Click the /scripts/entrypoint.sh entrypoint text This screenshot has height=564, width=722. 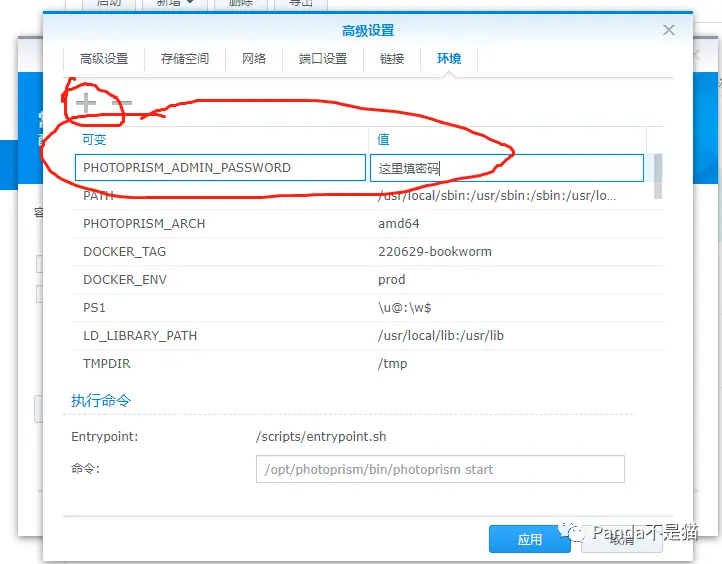point(321,436)
